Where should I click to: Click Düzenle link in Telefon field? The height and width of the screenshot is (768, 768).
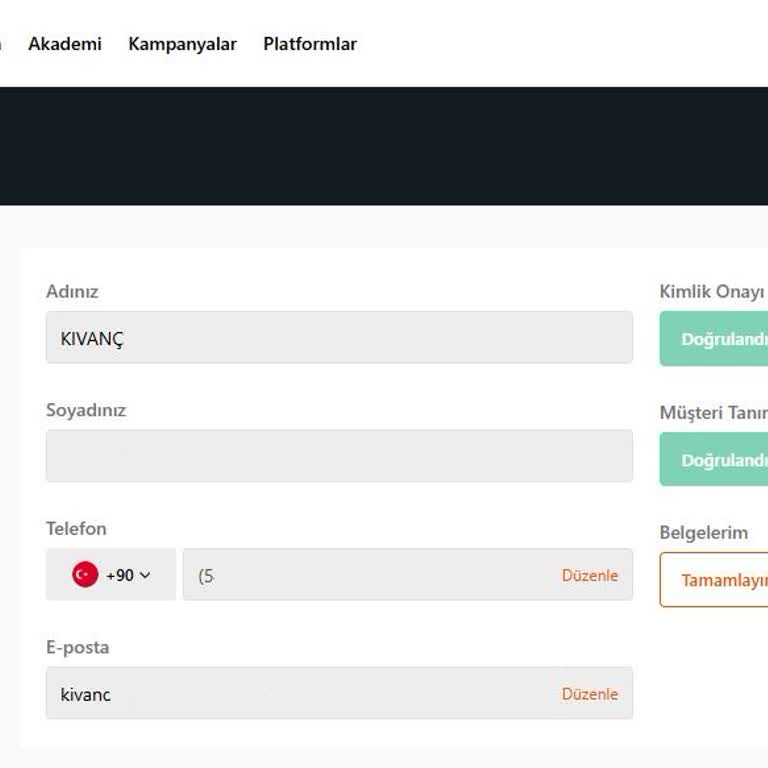[x=590, y=576]
